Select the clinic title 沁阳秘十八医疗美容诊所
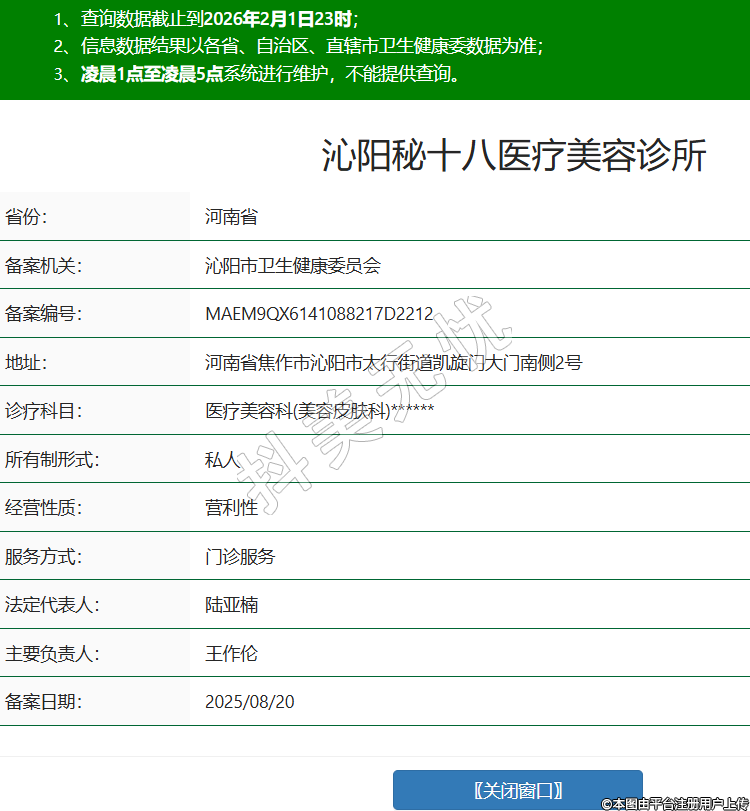750x811 pixels. [x=514, y=157]
